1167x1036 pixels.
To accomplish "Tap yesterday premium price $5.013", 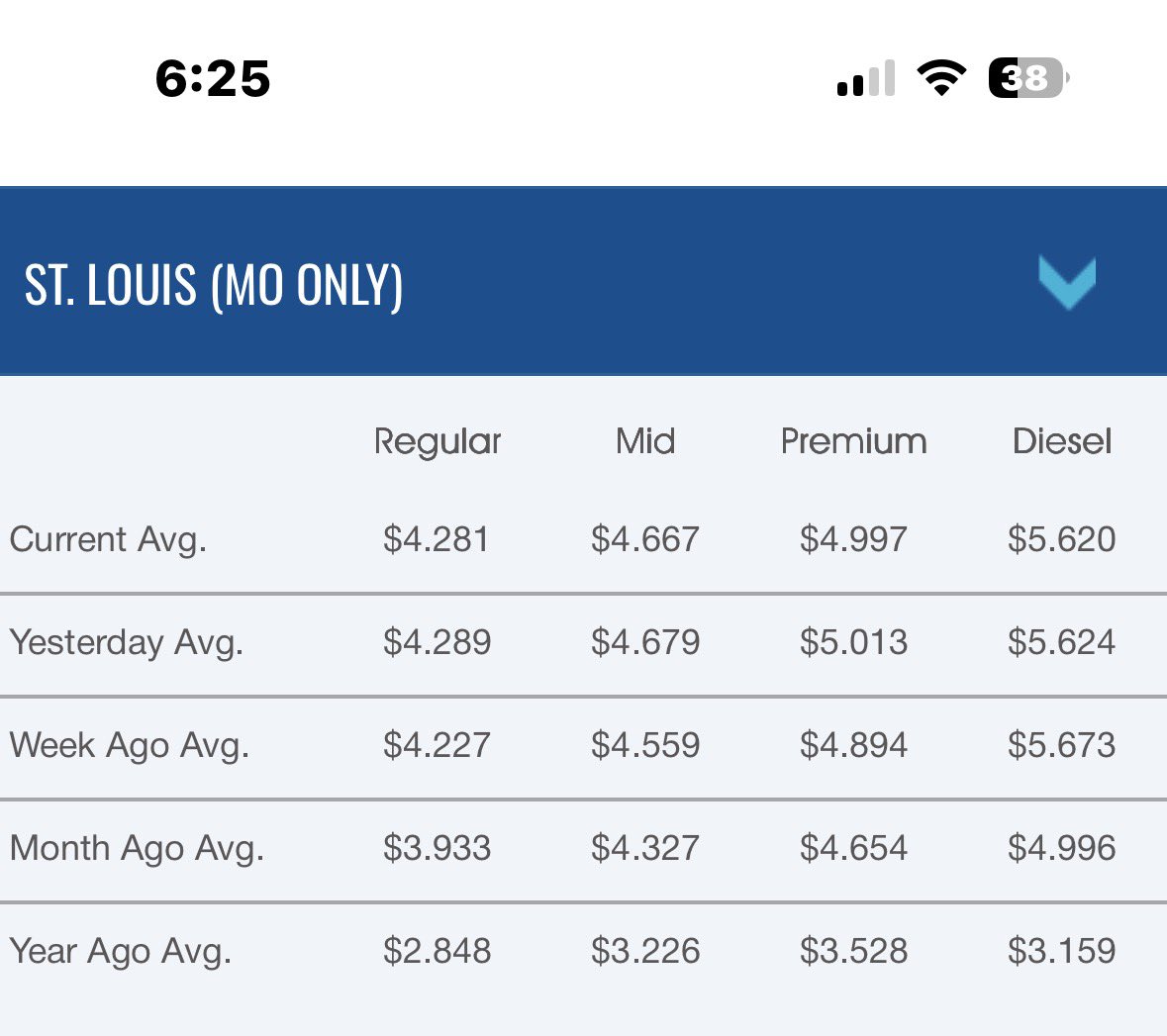I will pyautogui.click(x=853, y=641).
